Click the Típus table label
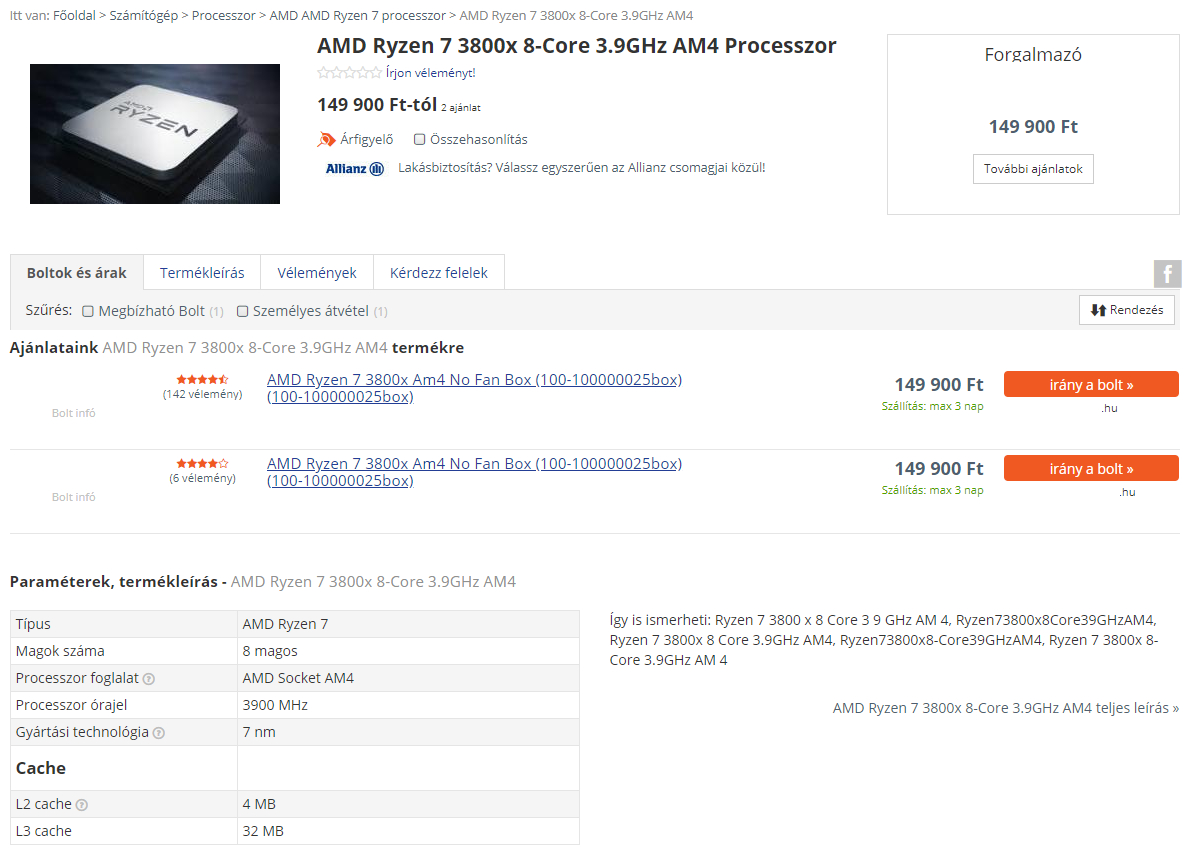 (32, 625)
